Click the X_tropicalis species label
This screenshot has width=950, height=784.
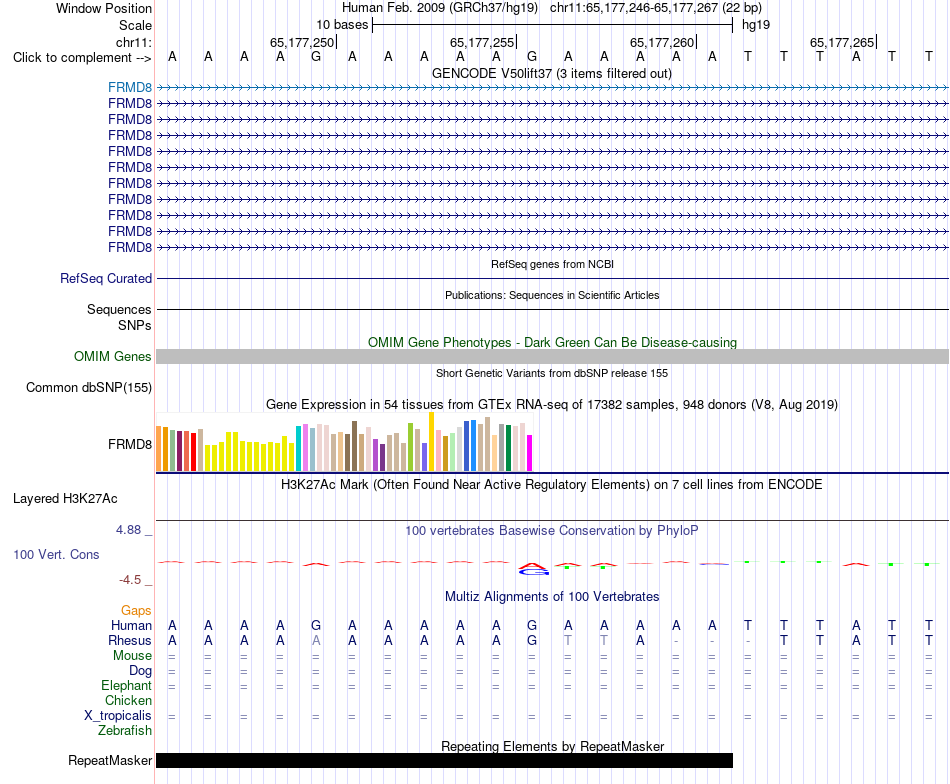118,716
